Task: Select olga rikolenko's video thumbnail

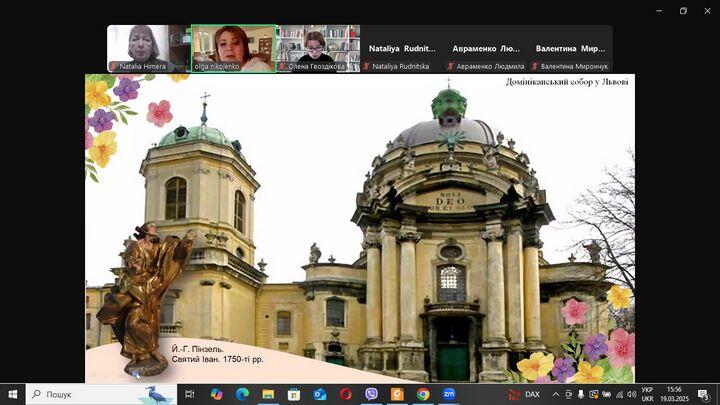Action: coord(233,48)
